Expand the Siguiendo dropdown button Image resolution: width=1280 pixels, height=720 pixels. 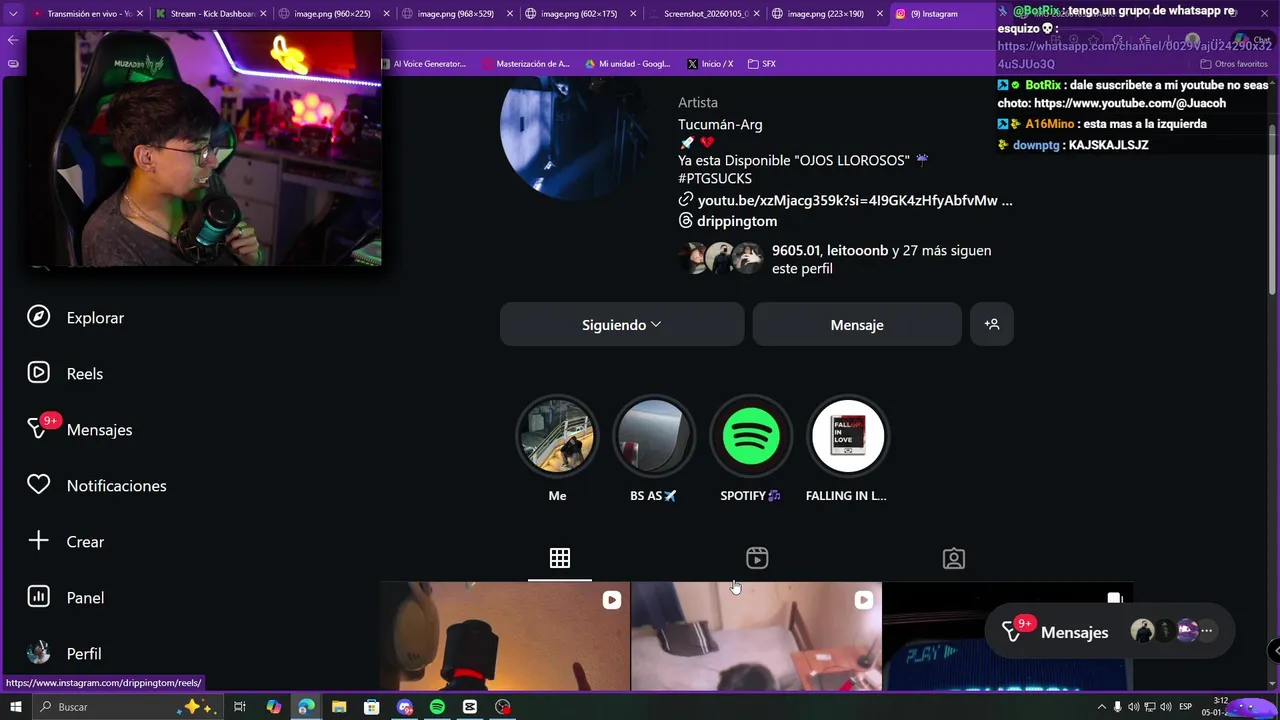coord(622,324)
